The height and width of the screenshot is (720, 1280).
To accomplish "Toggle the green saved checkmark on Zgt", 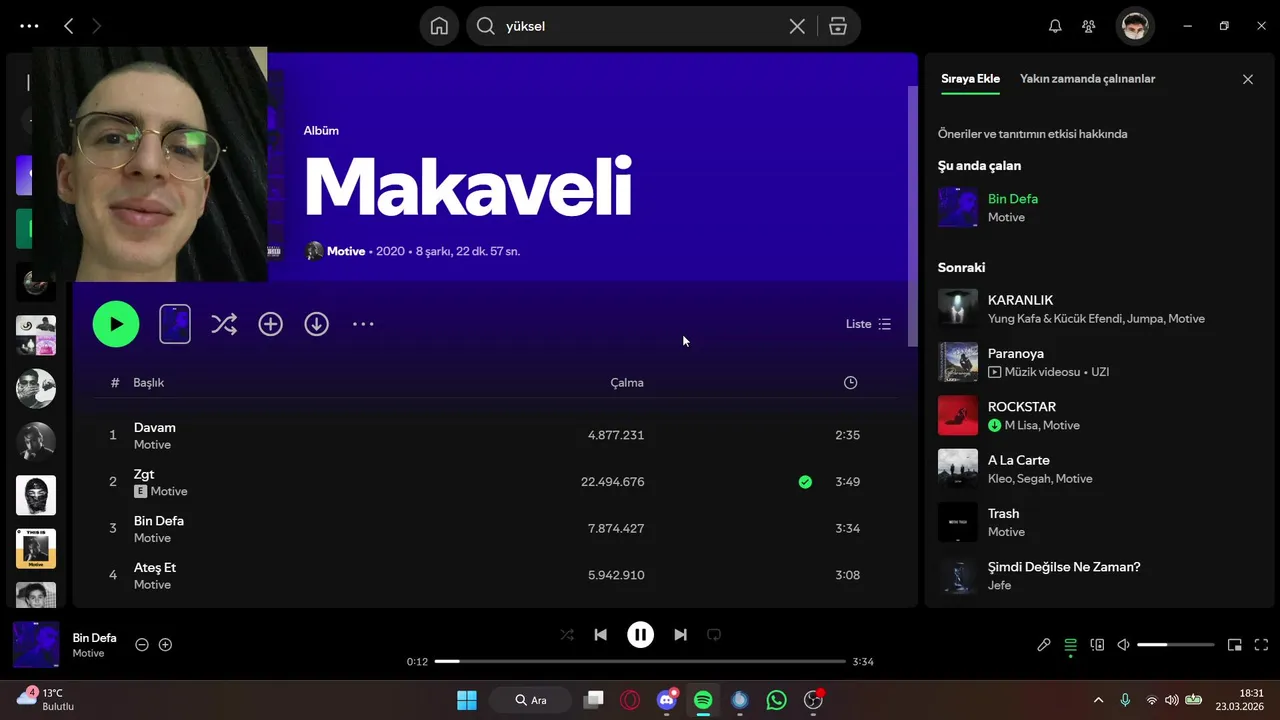I will 805,482.
